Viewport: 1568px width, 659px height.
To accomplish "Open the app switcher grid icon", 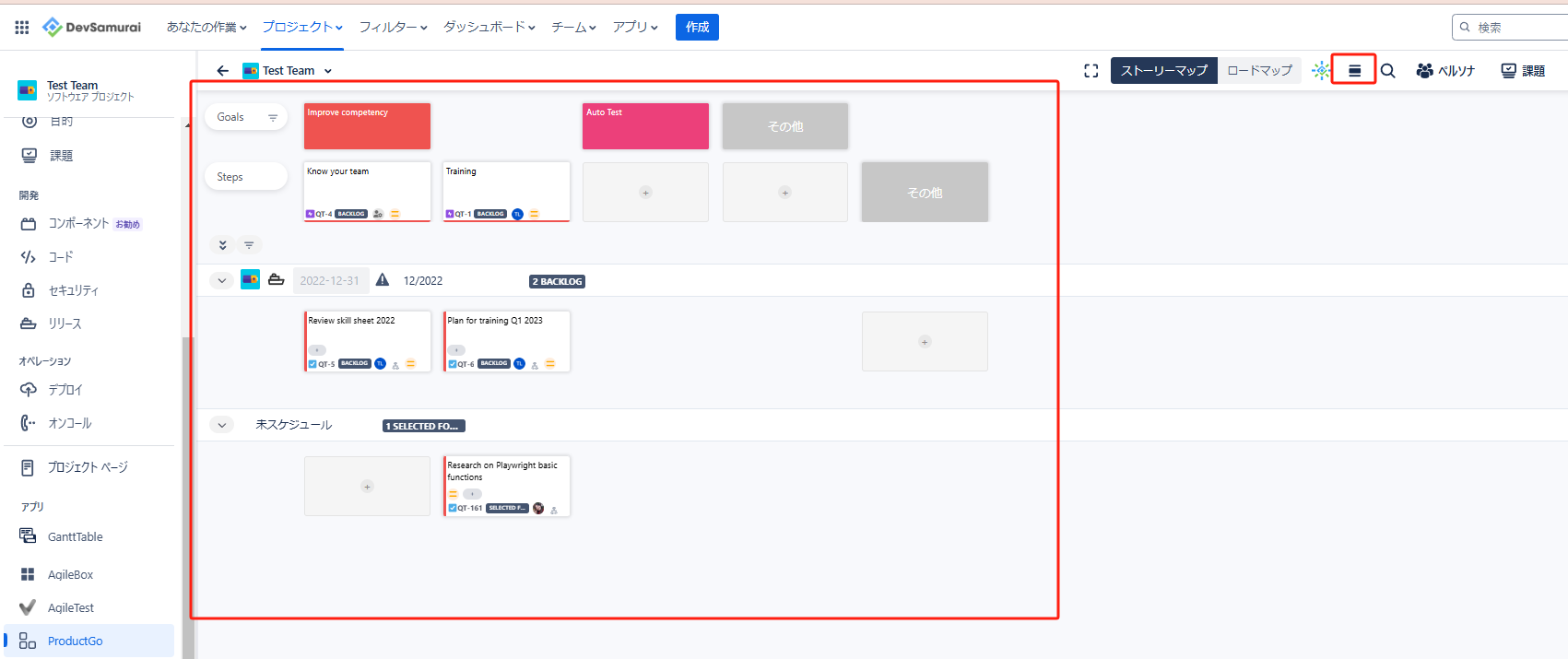I will tap(22, 28).
